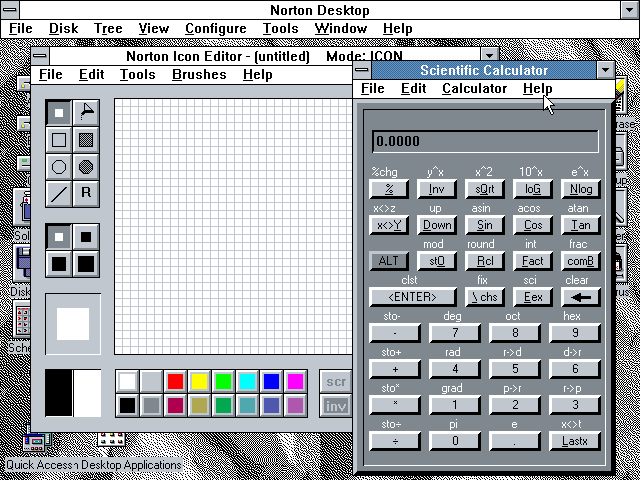Select the smallest brush size

coord(59,237)
